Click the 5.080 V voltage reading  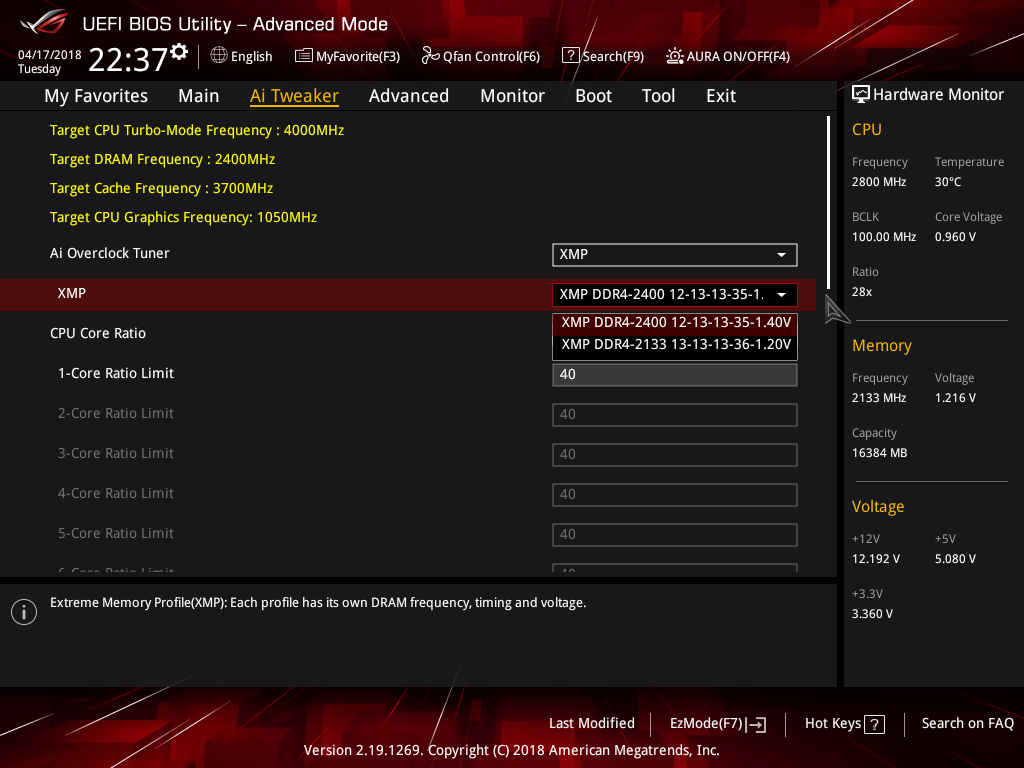955,559
